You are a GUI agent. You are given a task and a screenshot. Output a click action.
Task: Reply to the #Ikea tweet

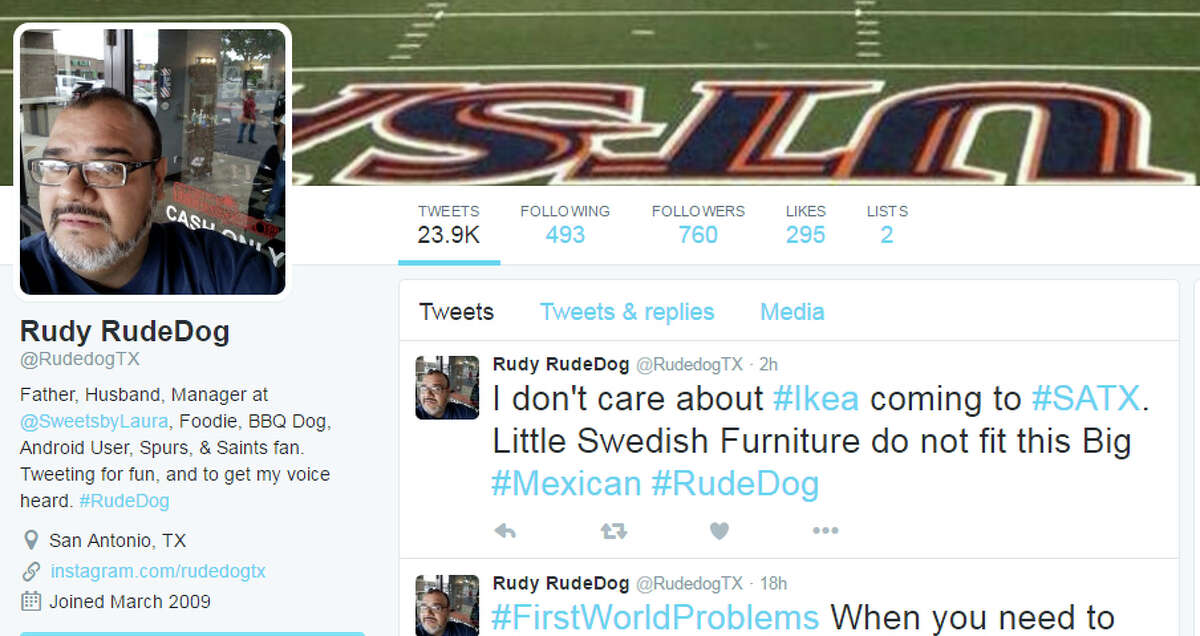click(x=505, y=531)
